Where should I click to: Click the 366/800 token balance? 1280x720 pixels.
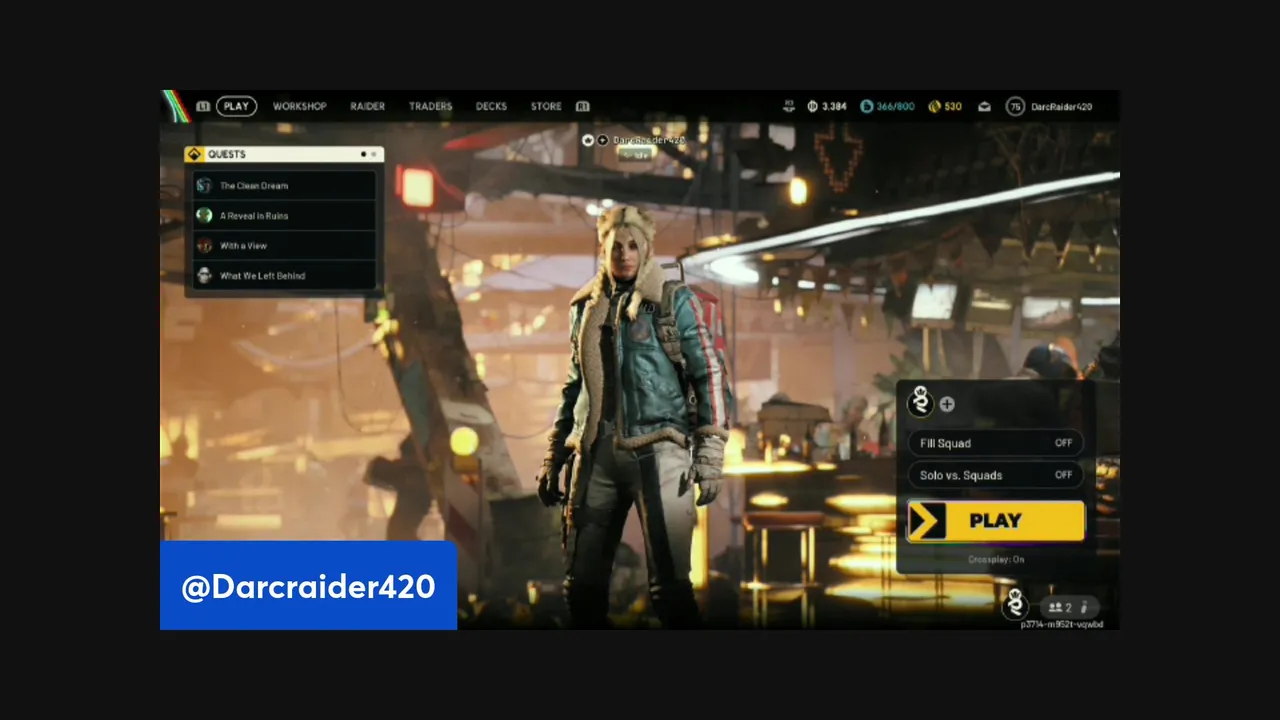pyautogui.click(x=895, y=106)
